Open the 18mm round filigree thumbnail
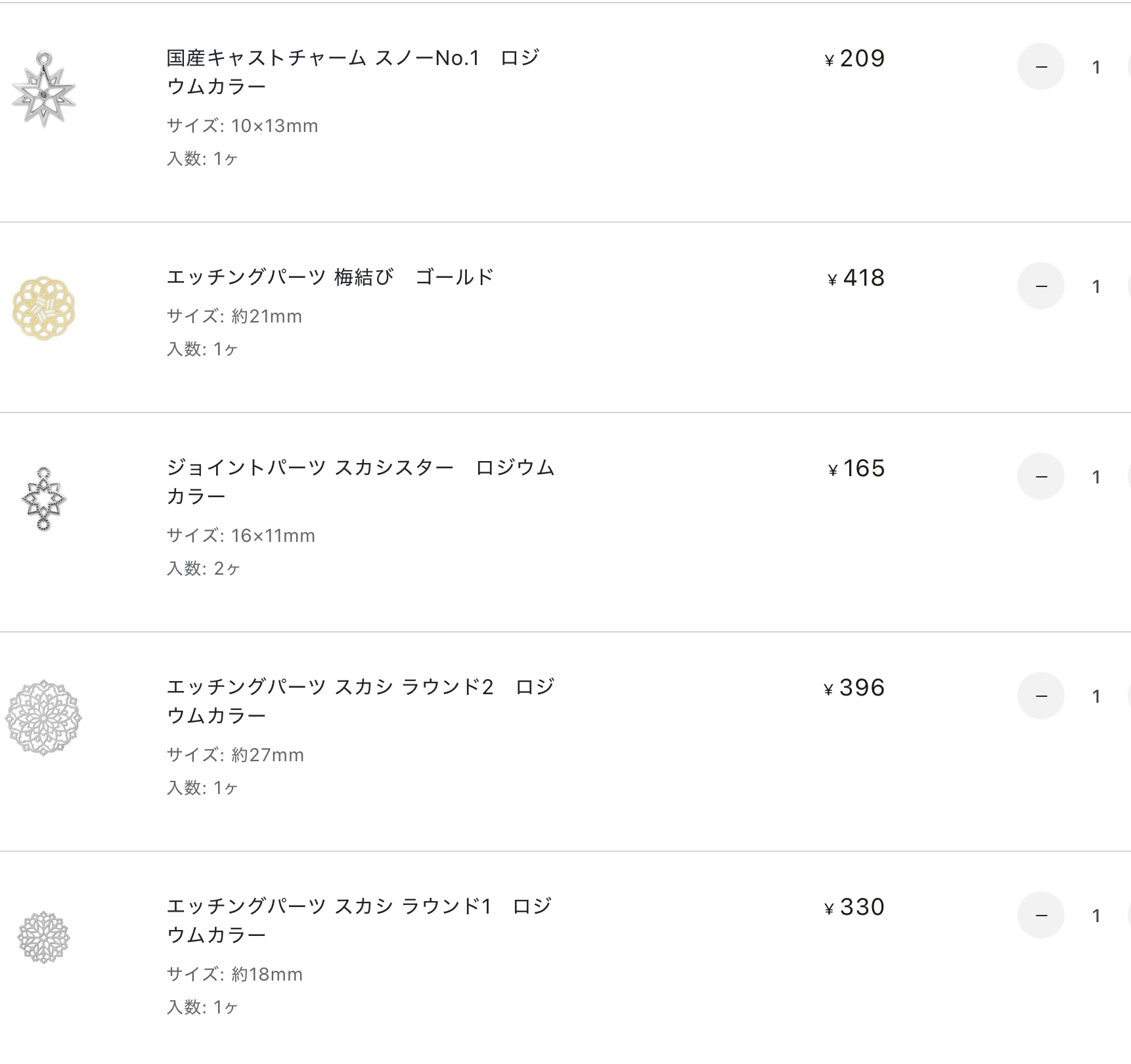1131x1064 pixels. (x=43, y=937)
